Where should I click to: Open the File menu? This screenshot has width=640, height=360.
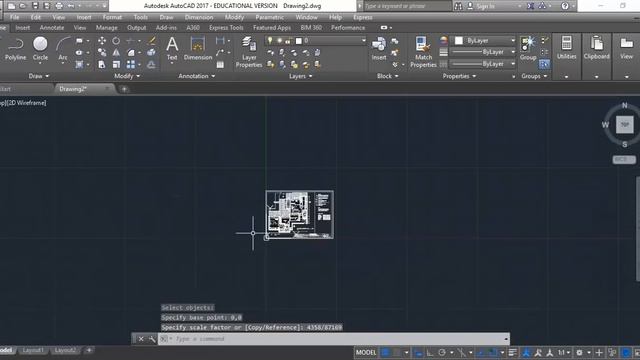pyautogui.click(x=14, y=17)
